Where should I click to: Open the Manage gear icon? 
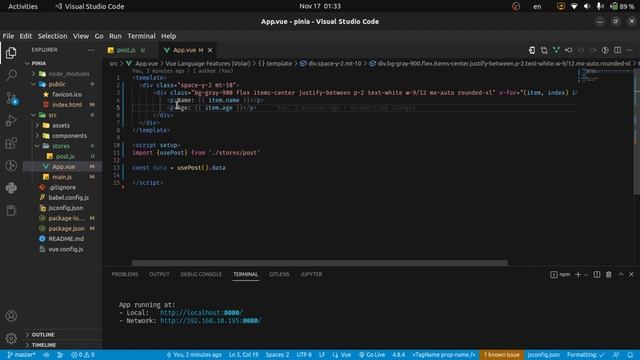coord(11,338)
